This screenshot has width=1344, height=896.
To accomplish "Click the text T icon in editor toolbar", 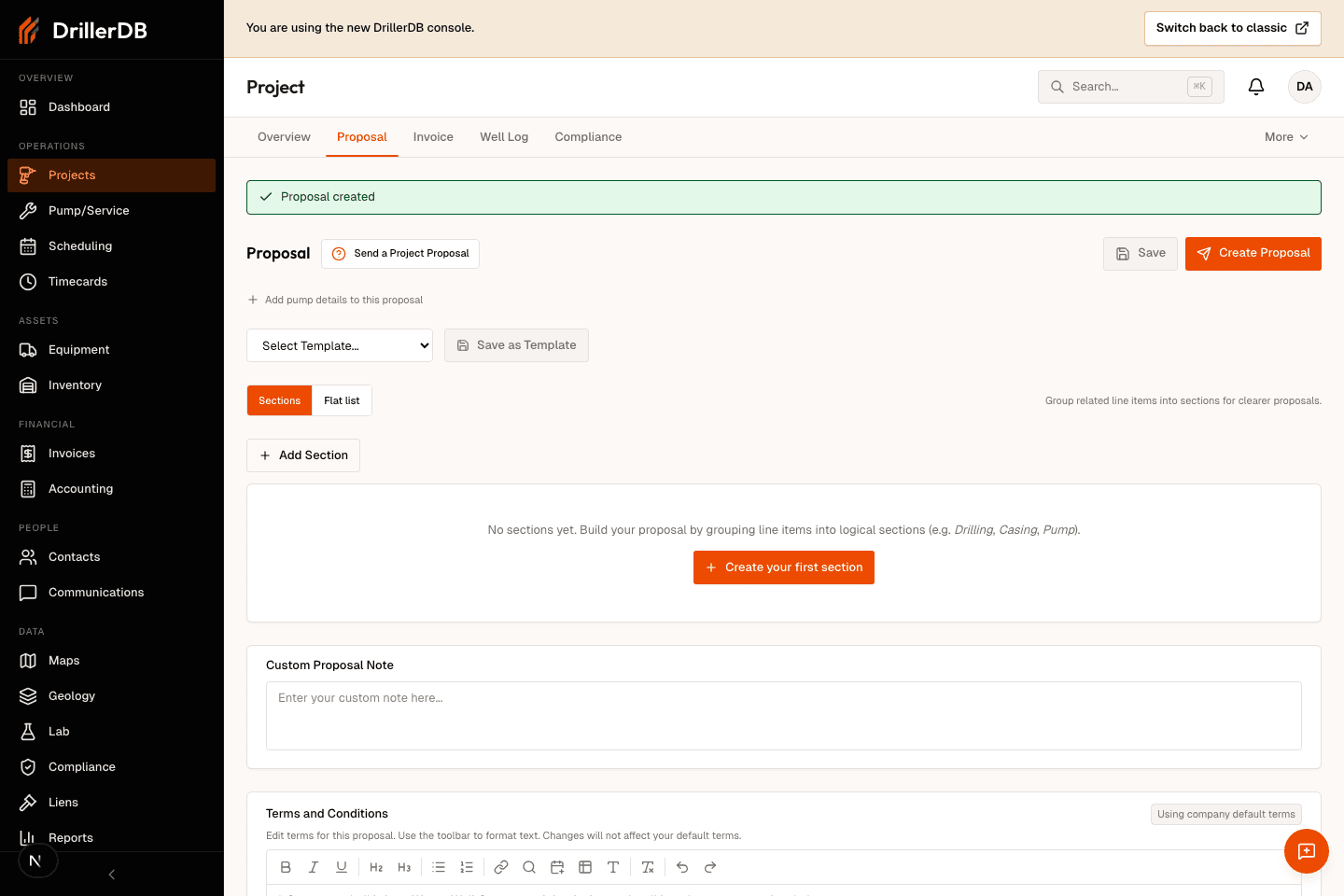I will (x=613, y=867).
